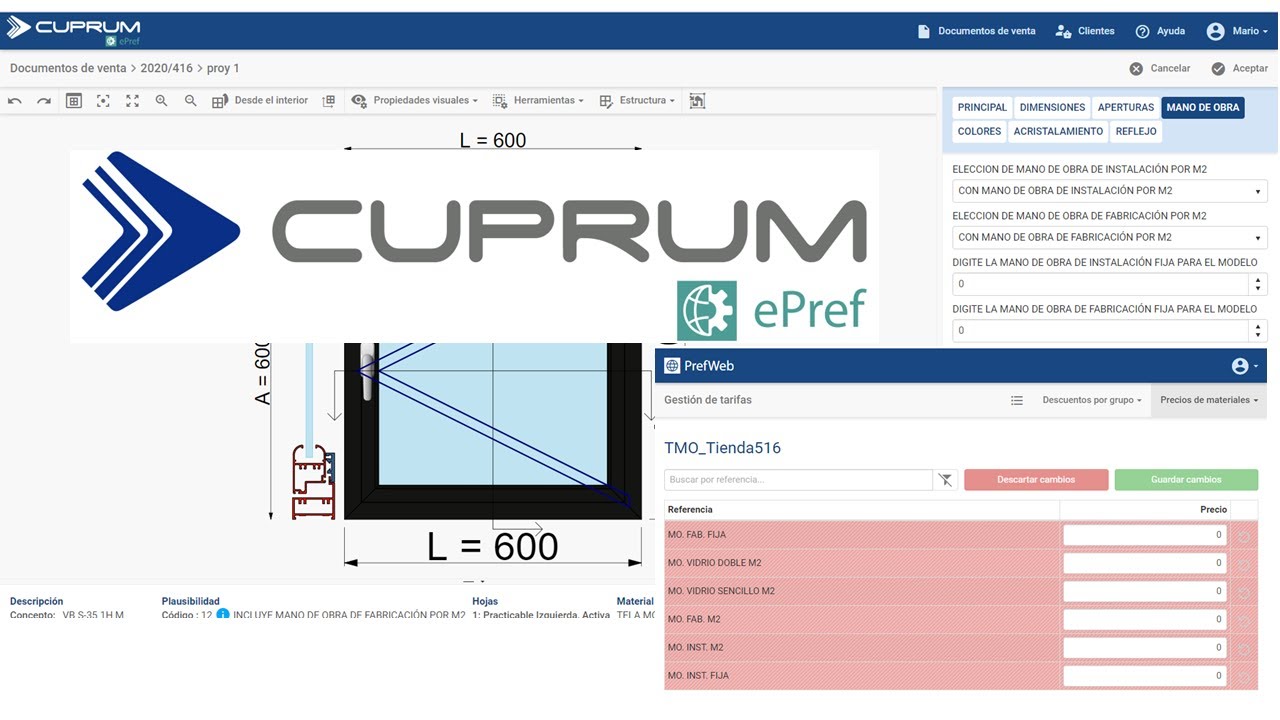
Task: Click the Cancelar button
Action: click(1160, 69)
